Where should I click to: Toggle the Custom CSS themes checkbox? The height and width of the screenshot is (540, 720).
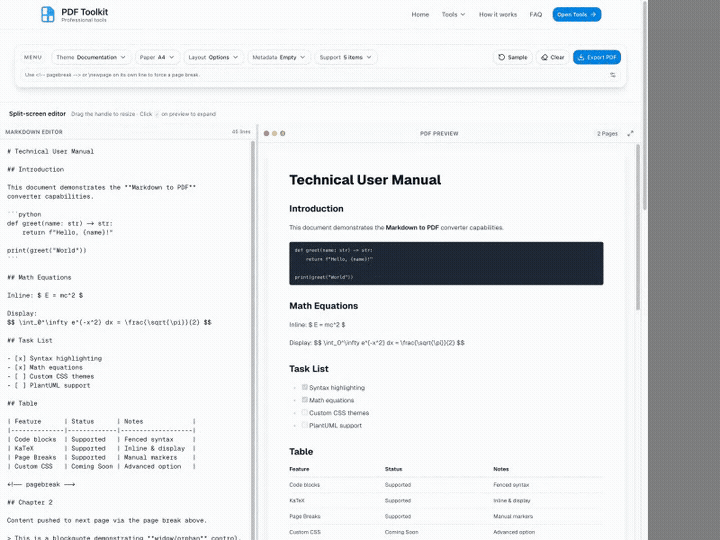coord(304,412)
